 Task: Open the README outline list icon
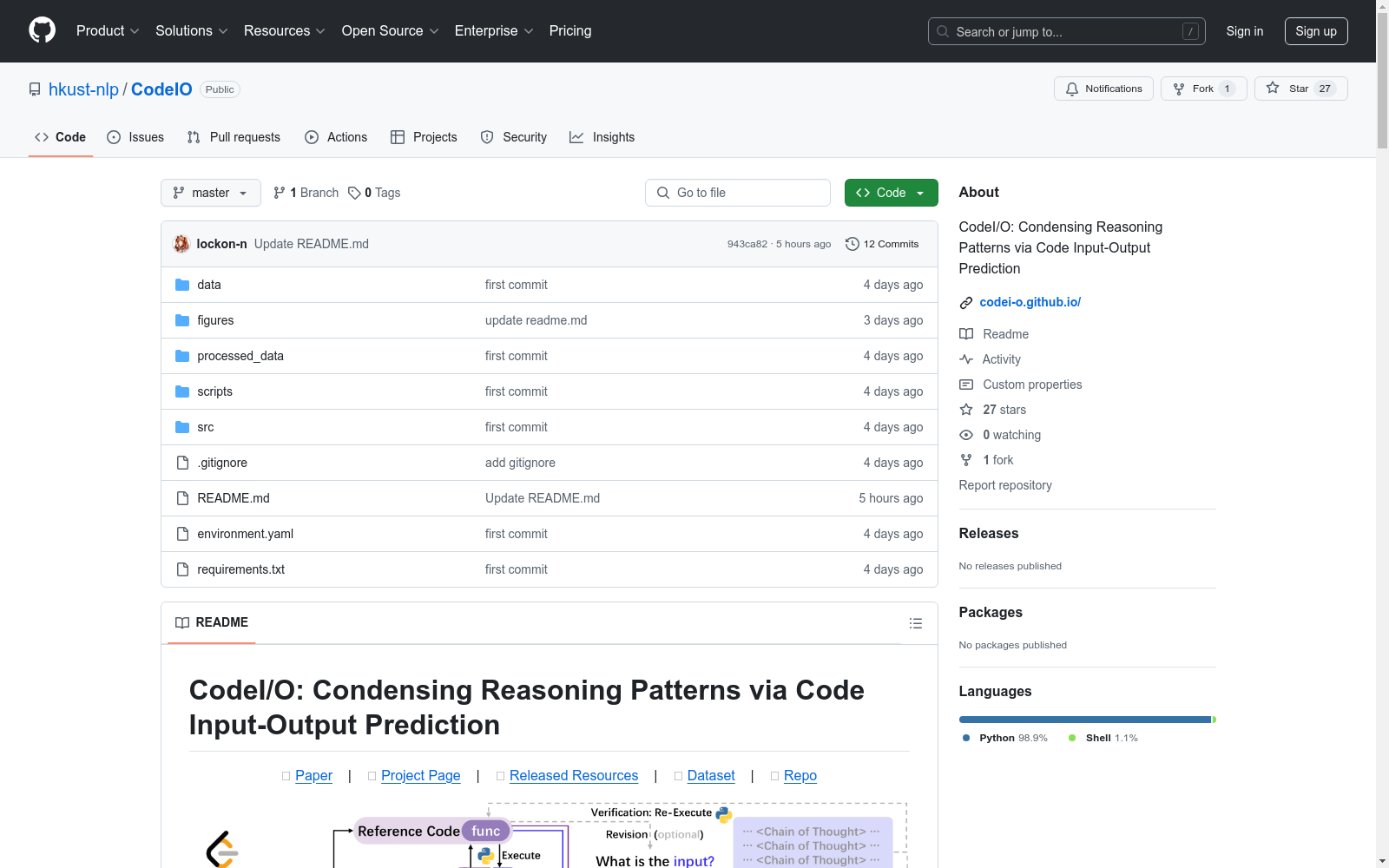pos(916,623)
